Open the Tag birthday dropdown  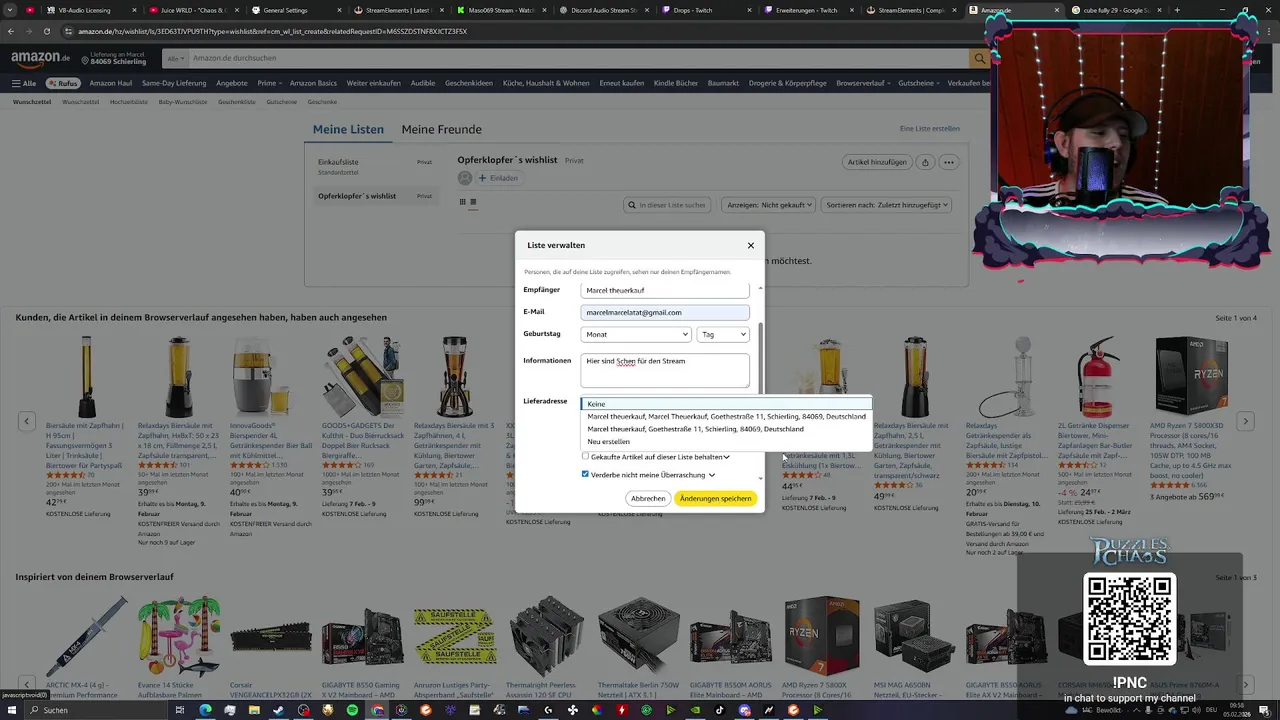[723, 335]
